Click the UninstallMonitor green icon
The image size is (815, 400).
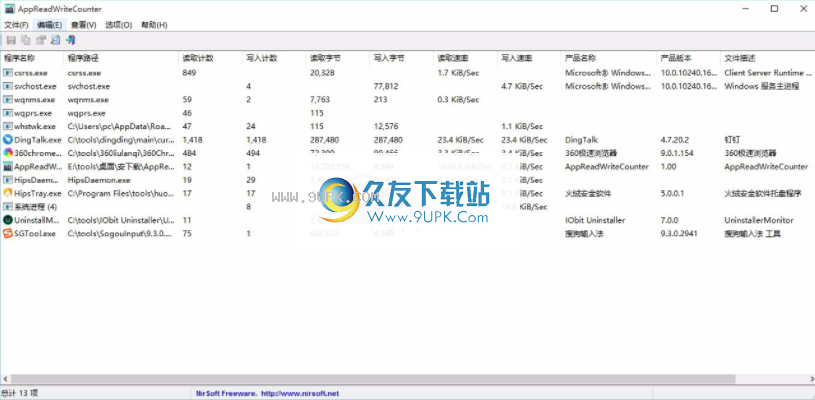pyautogui.click(x=7, y=220)
